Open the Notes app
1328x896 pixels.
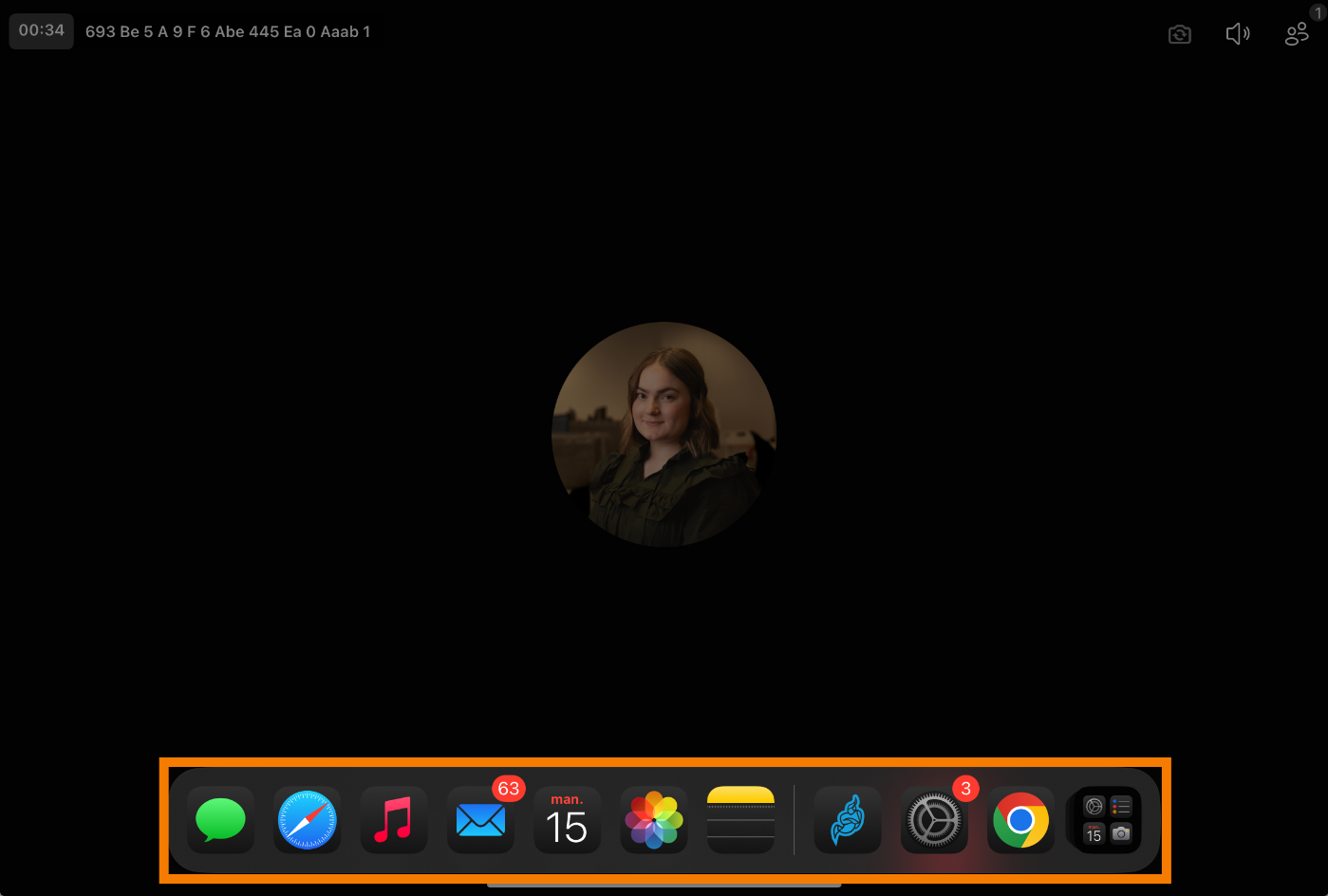(740, 820)
